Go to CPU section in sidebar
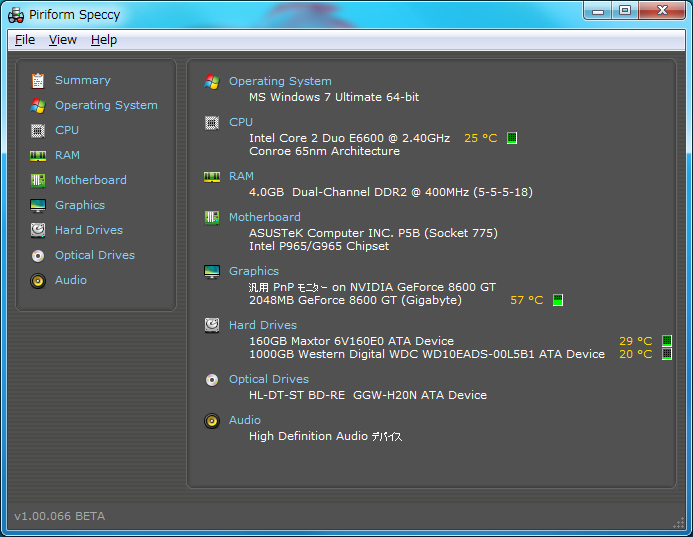 [x=67, y=130]
